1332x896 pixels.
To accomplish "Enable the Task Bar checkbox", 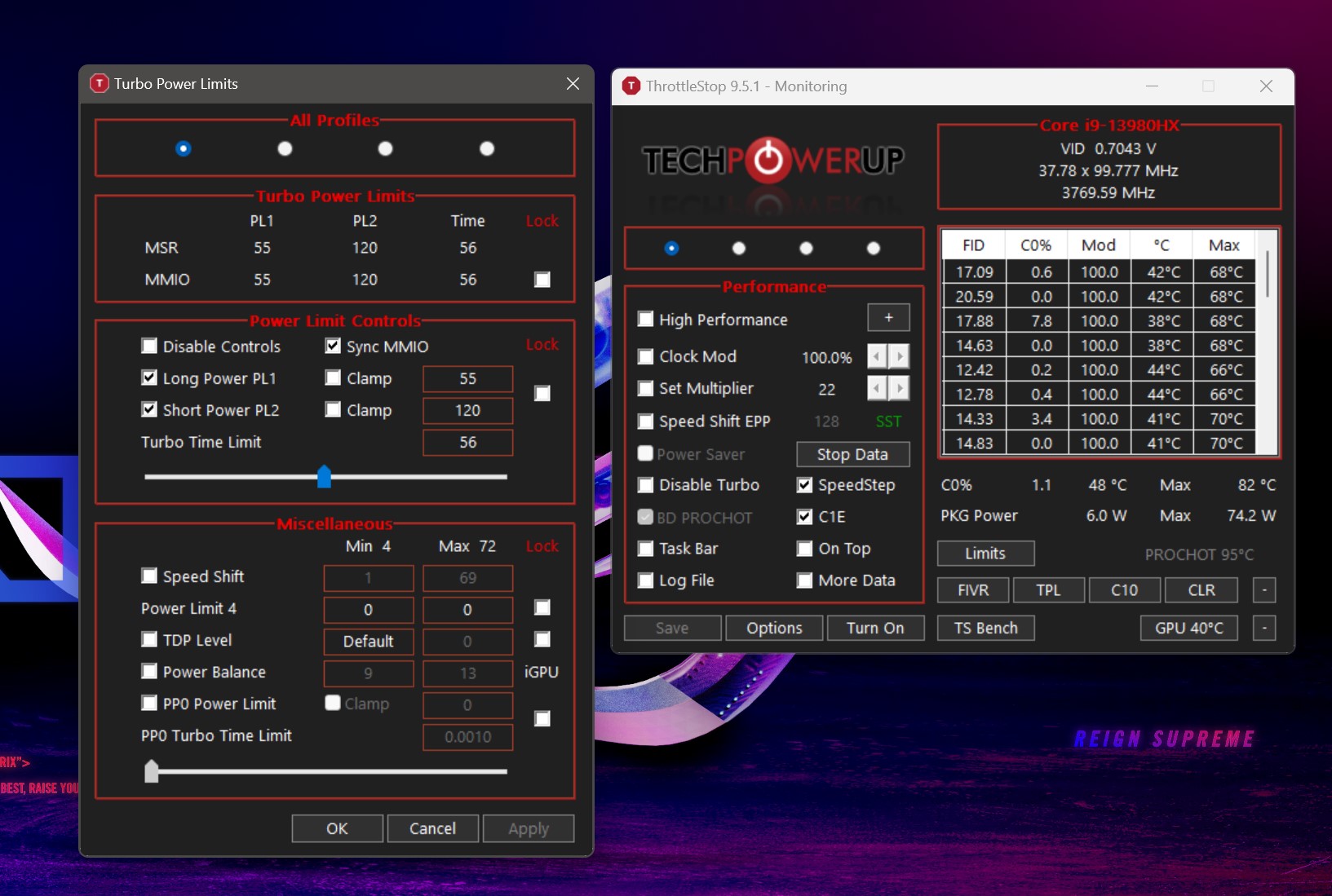I will point(645,548).
